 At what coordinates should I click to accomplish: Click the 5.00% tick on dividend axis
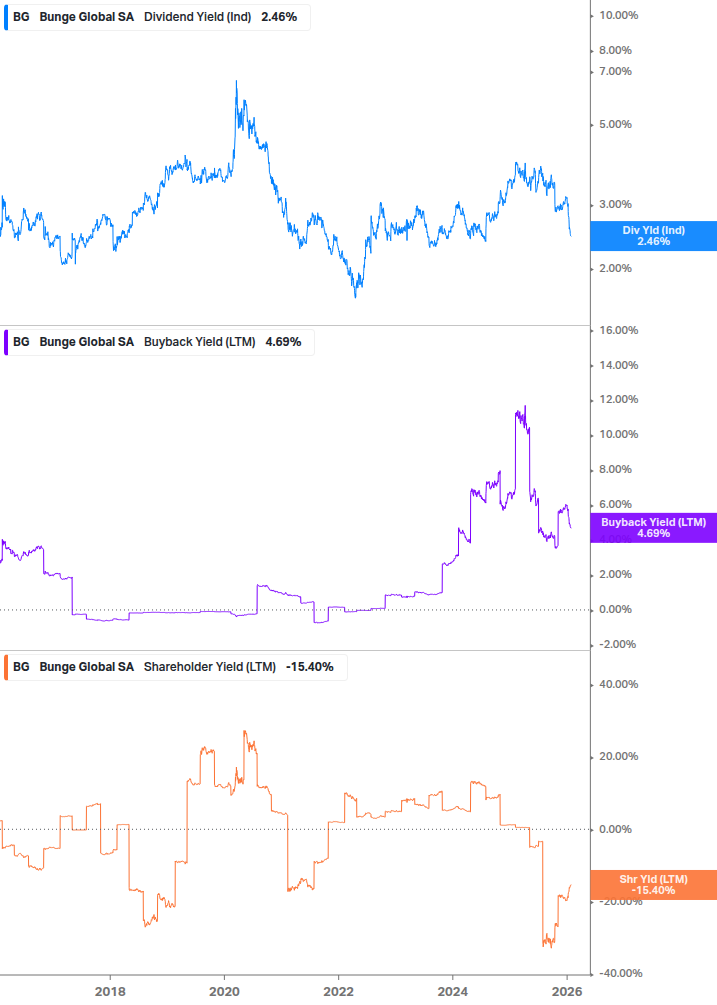click(x=615, y=124)
